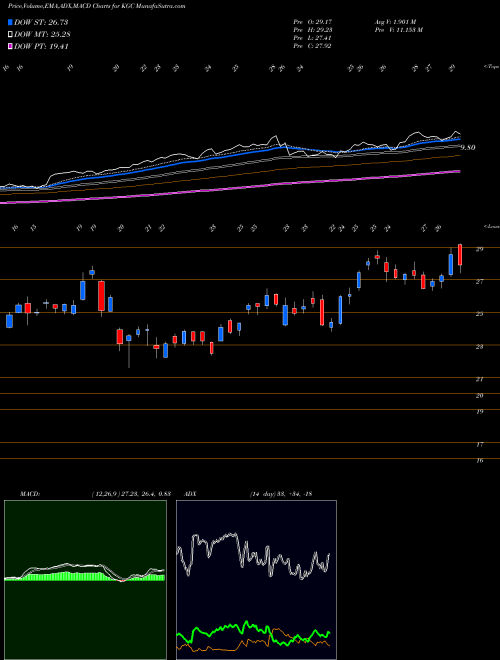This screenshot has height=660, width=500.
Task: Click the white DOW MT legend swatch
Action: (10, 35)
